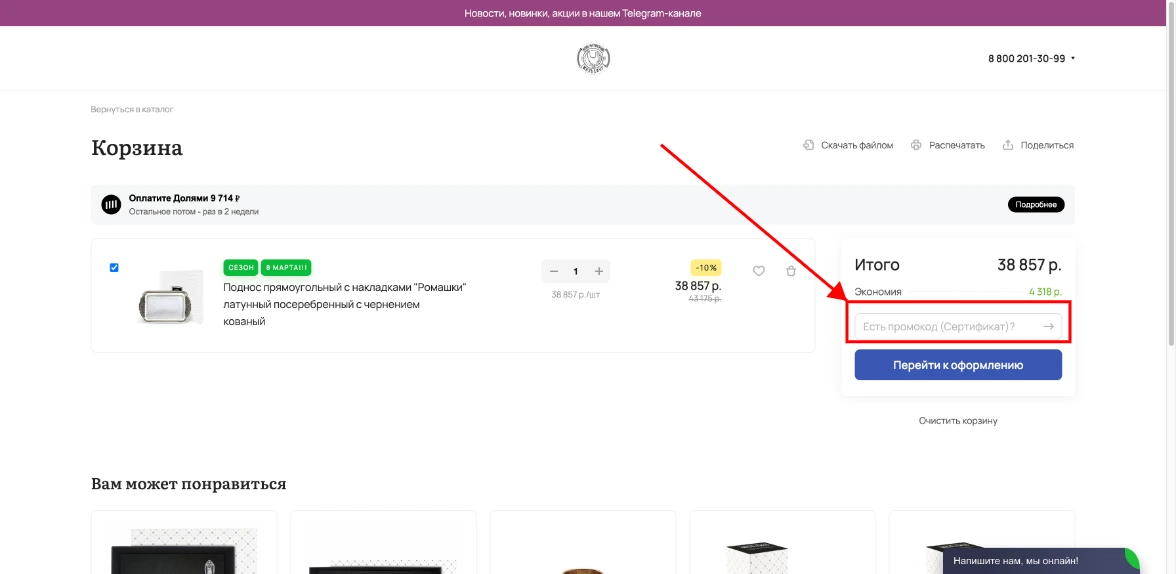Click the Очистить корзину link
This screenshot has width=1176, height=574.
click(958, 421)
